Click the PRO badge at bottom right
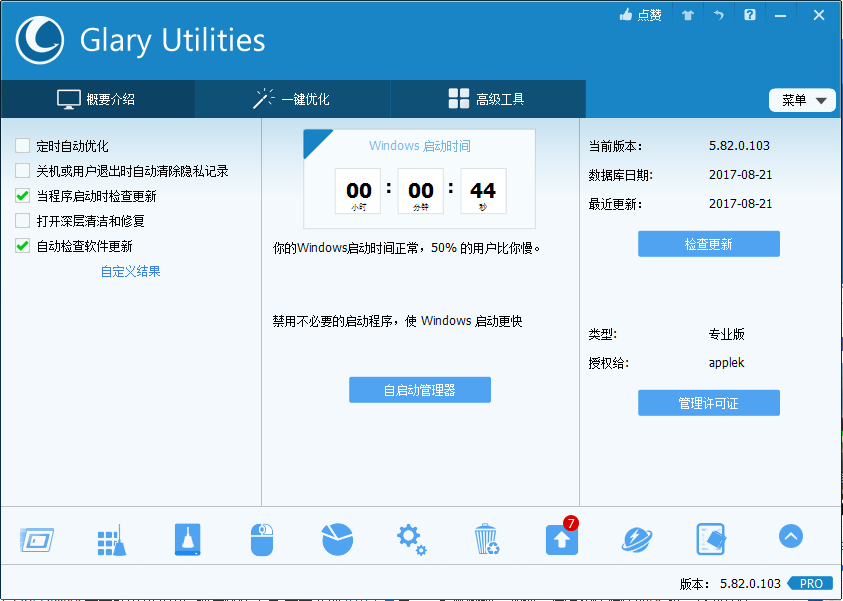Viewport: 843px width, 601px height. click(x=810, y=583)
